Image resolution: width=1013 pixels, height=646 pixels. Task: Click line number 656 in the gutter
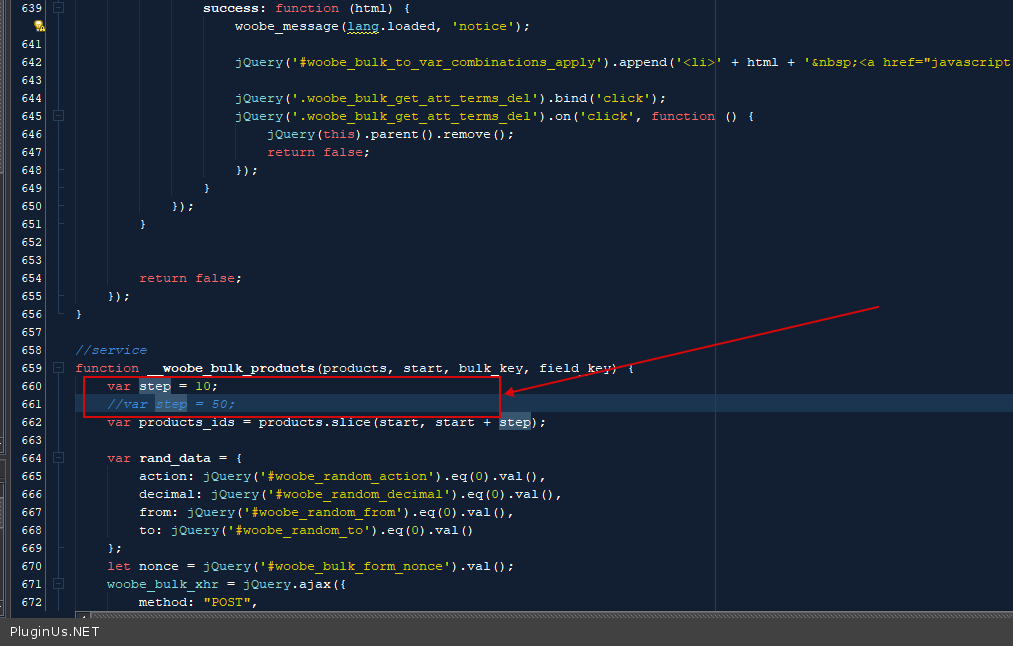(x=31, y=314)
